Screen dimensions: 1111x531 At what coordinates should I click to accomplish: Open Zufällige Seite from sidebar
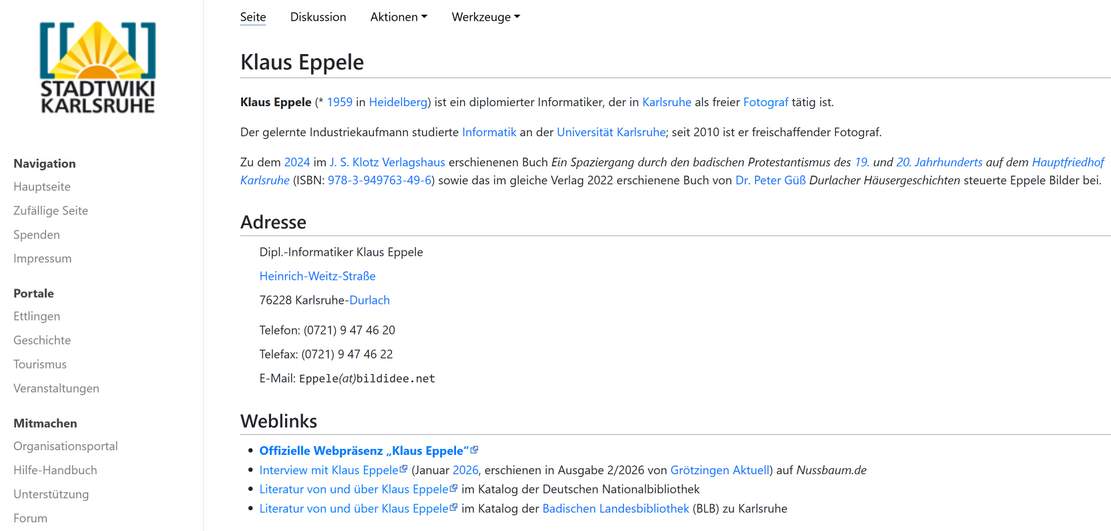click(x=51, y=211)
